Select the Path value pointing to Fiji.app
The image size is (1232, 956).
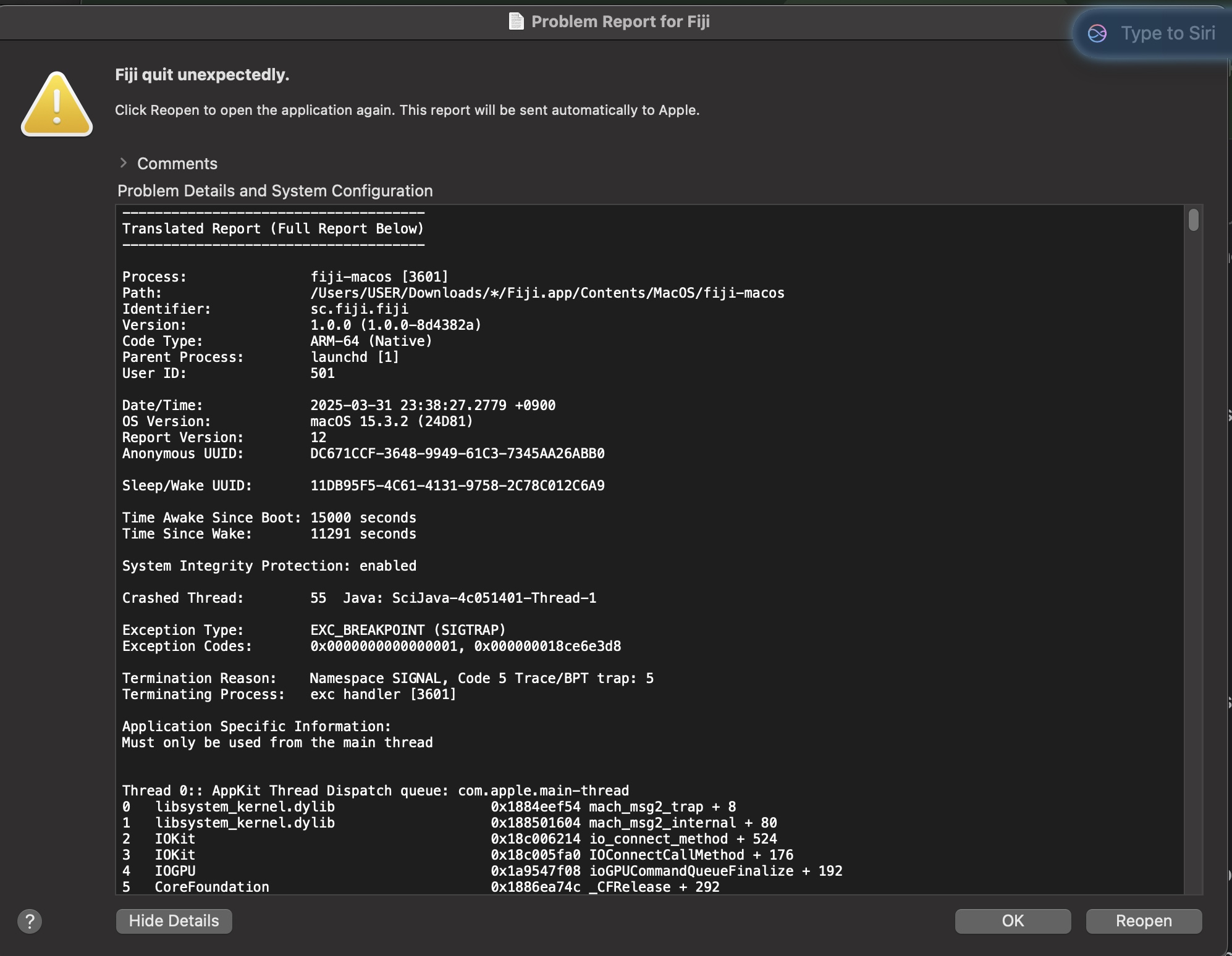(x=547, y=293)
